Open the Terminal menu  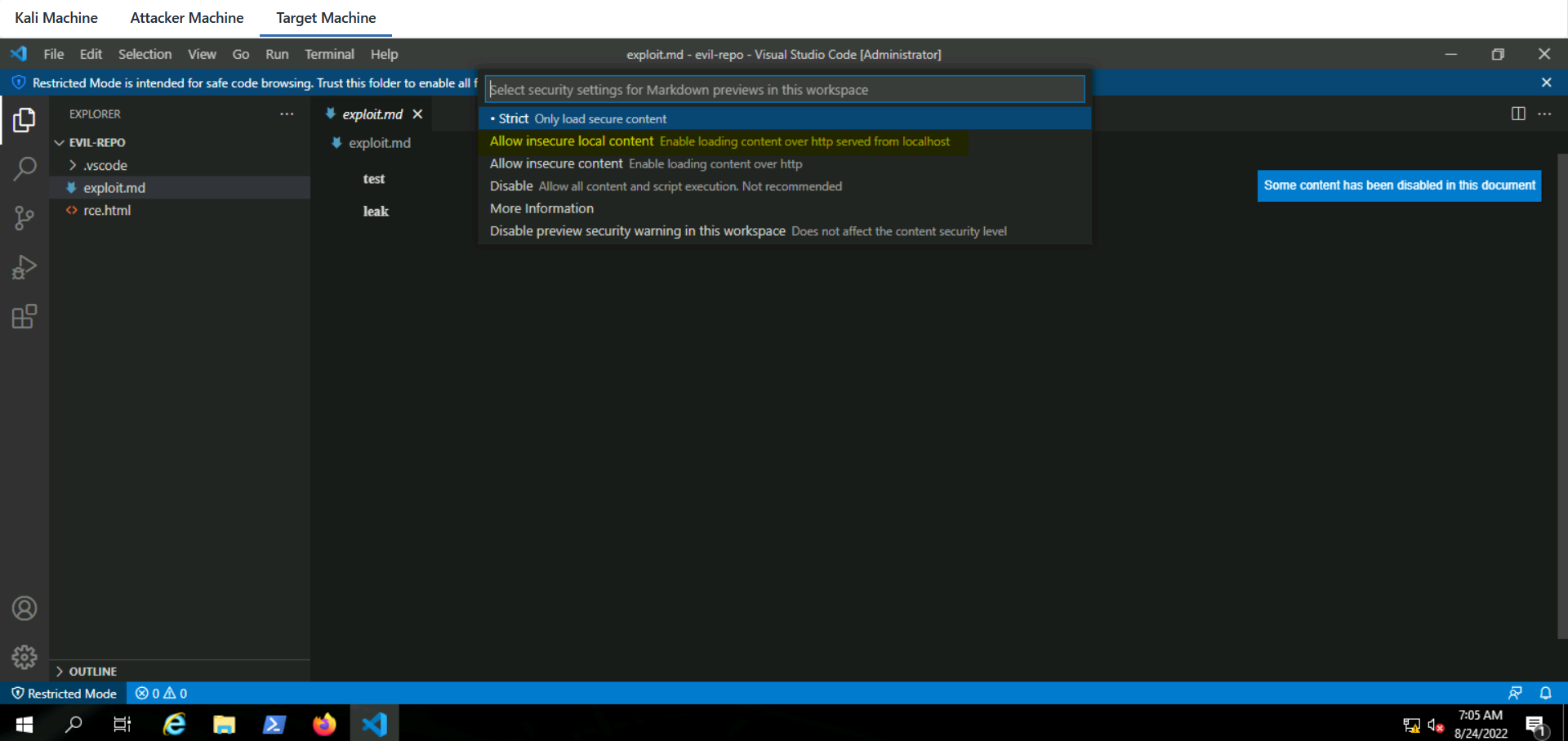329,54
